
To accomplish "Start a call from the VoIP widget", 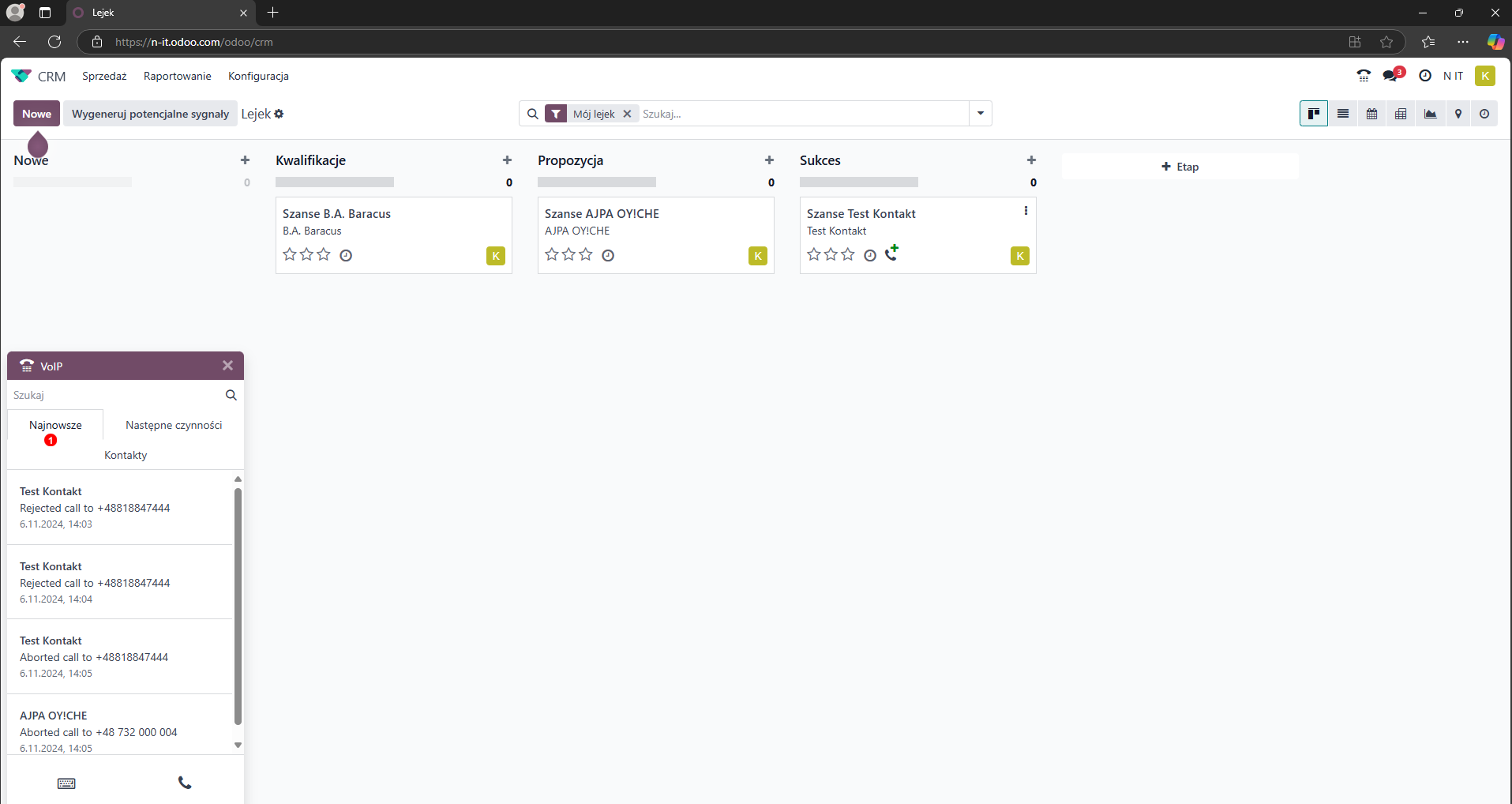I will 184,783.
